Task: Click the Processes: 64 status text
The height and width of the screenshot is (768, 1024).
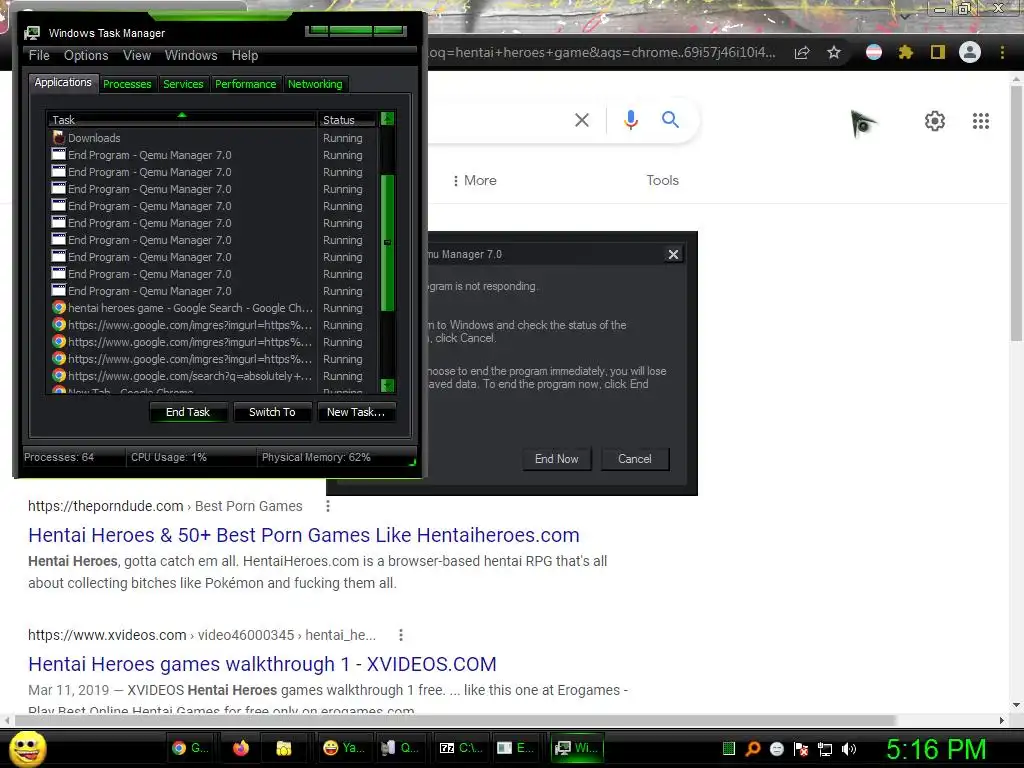Action: 59,457
